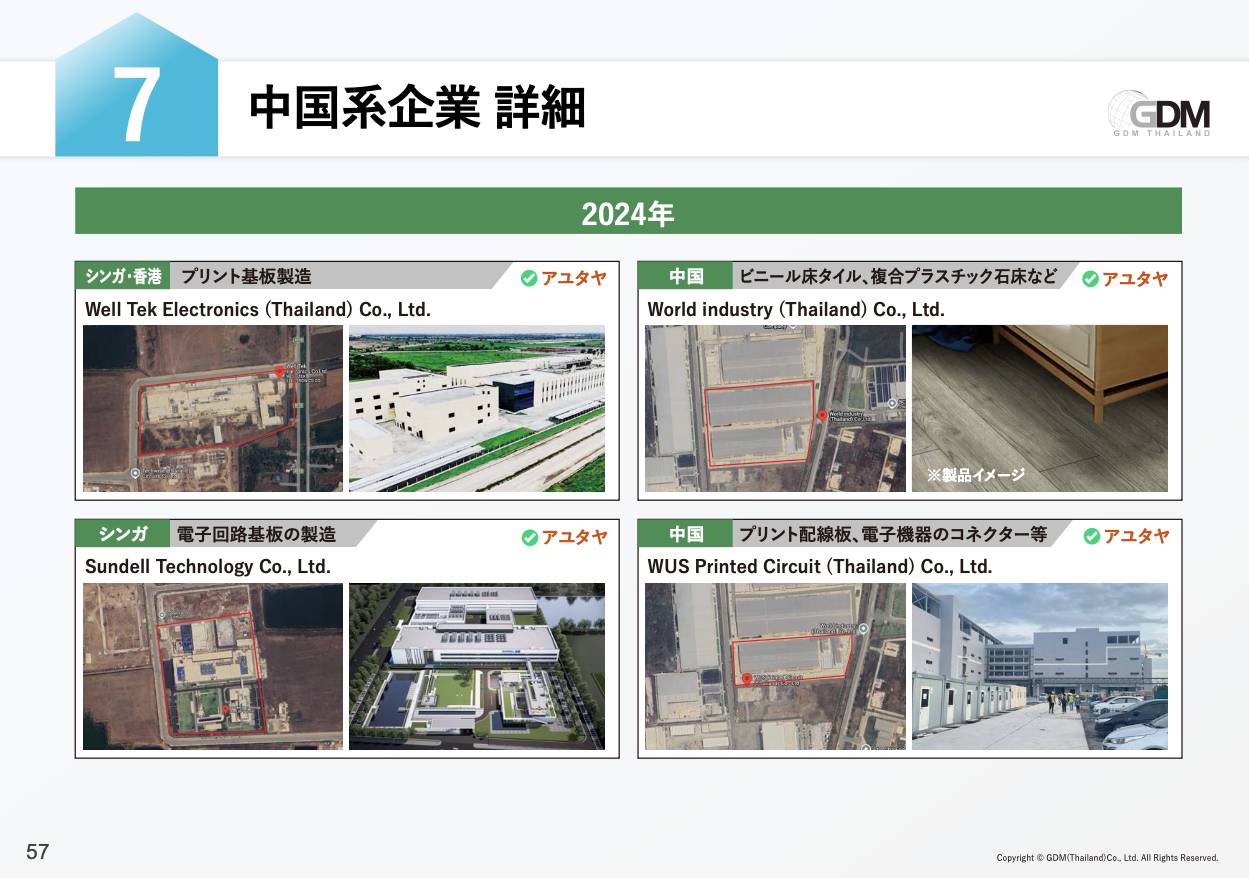This screenshot has height=878, width=1249.
Task: Select the "プリント配線板、電子機器のコネクター等" label
Action: click(893, 534)
